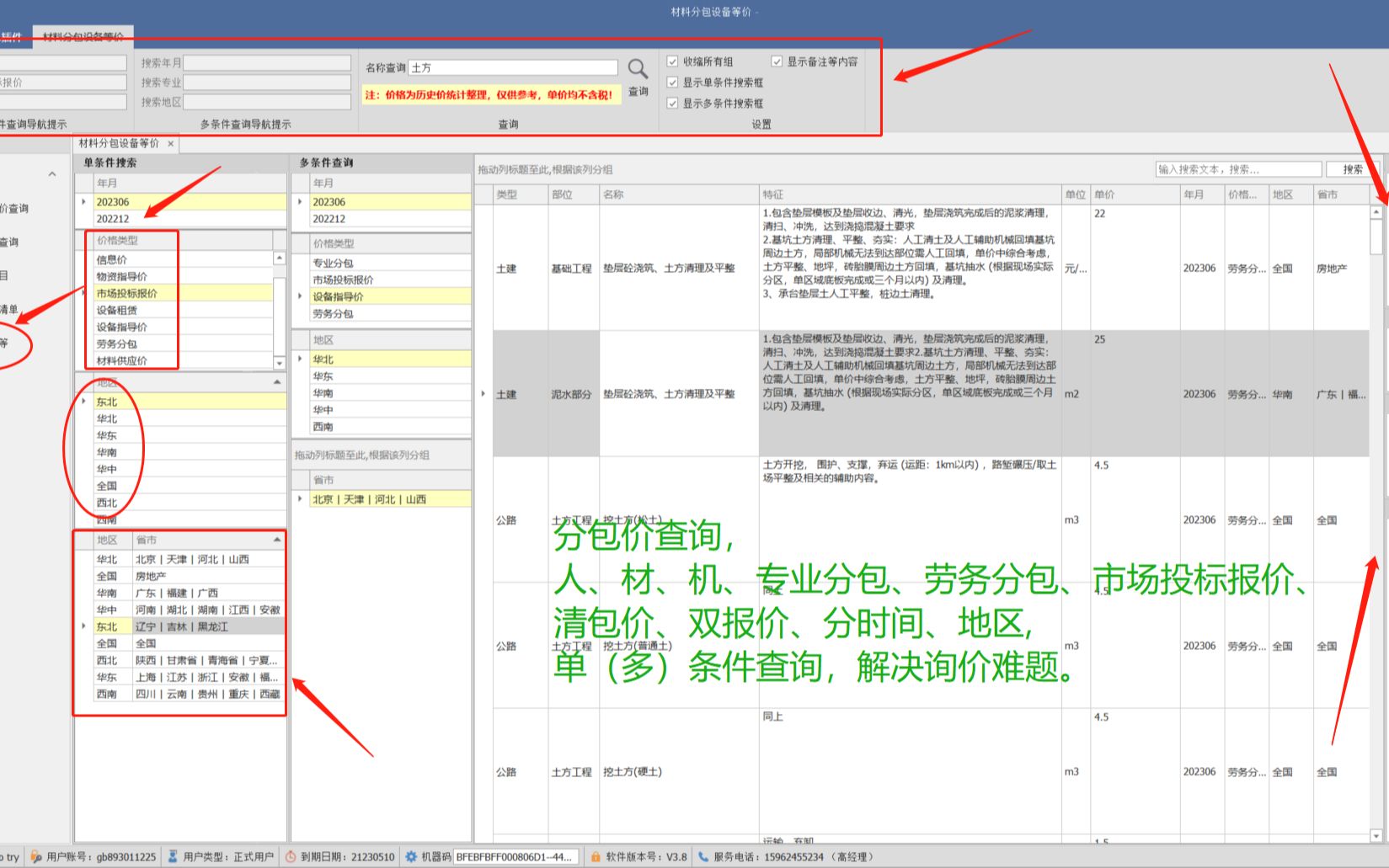Screen dimensions: 1389x868
Task: Select 西北 in single-condition 地区 list
Action: (x=190, y=503)
